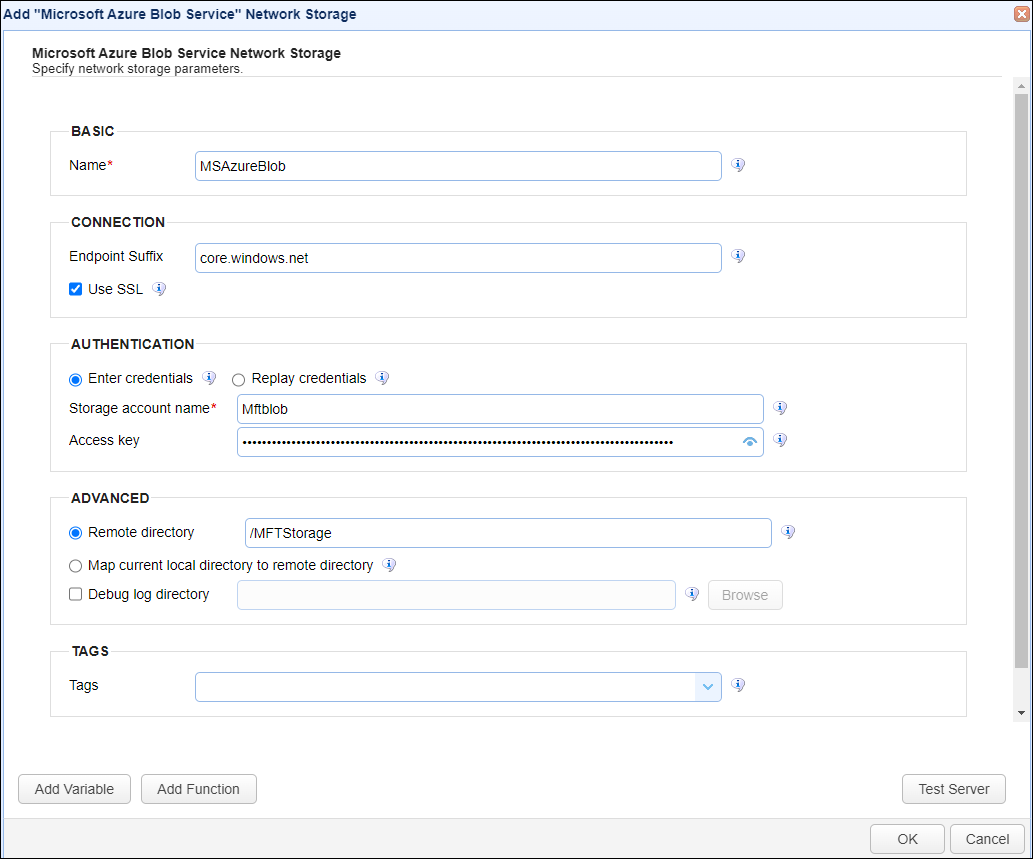This screenshot has height=859, width=1033.
Task: Open info tooltip for Name field
Action: pyautogui.click(x=738, y=165)
